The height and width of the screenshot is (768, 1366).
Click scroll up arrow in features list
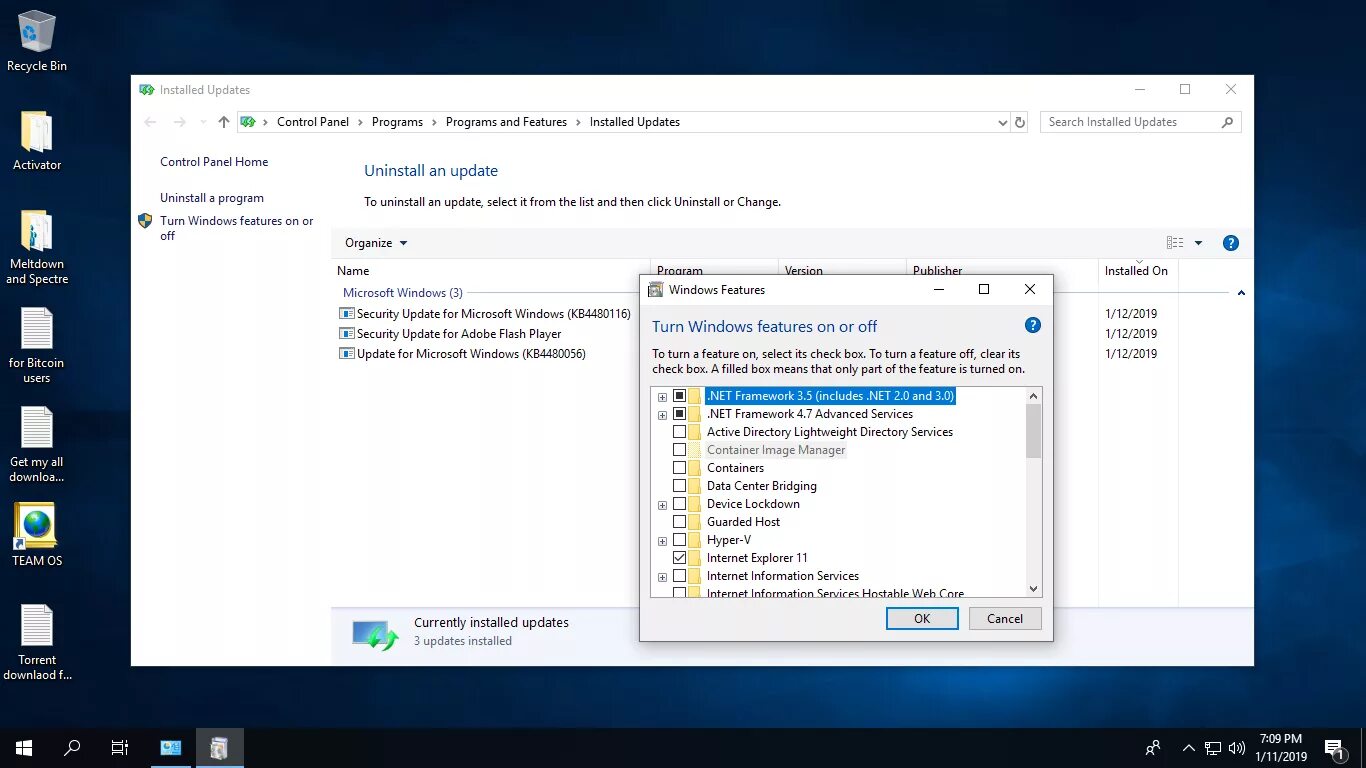pyautogui.click(x=1034, y=396)
